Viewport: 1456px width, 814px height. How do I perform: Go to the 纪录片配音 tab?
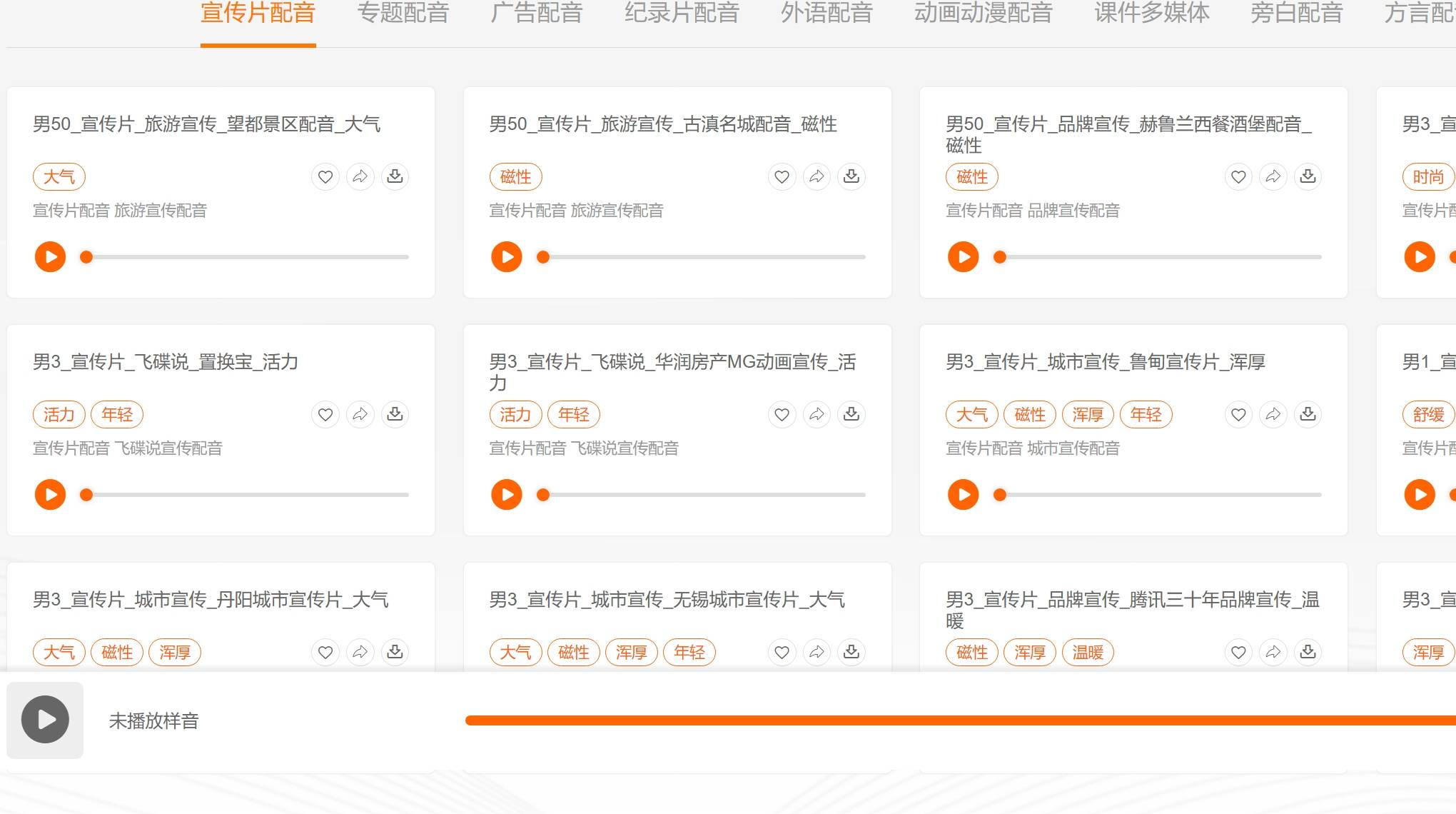pos(682,13)
